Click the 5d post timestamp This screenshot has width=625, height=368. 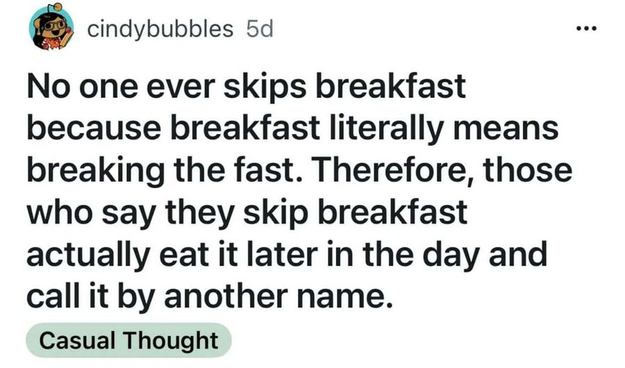[259, 29]
